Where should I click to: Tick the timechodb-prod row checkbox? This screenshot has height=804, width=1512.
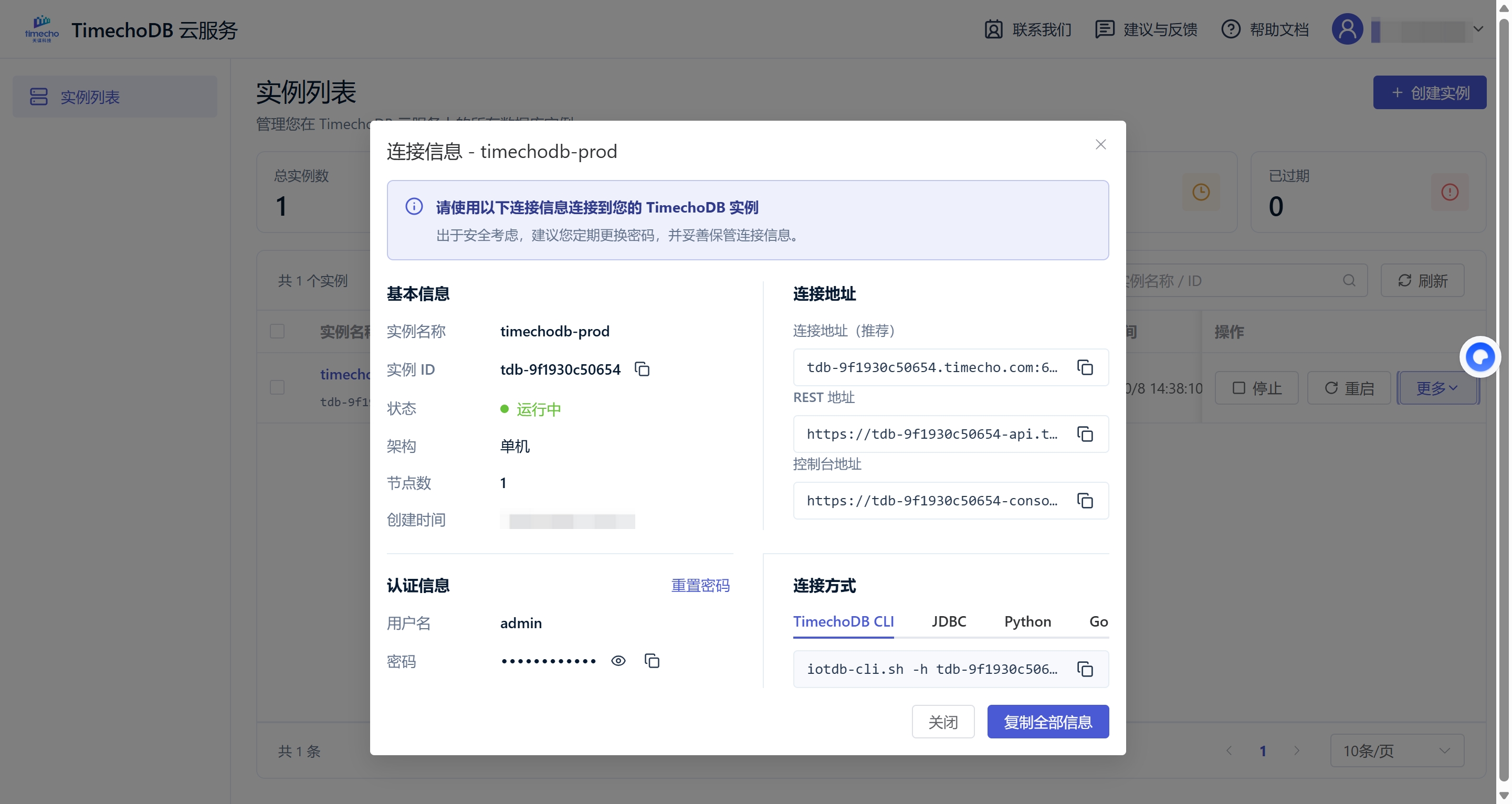(277, 387)
